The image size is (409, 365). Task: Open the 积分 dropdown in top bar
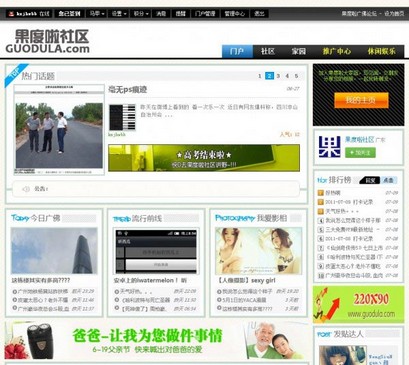click(141, 14)
